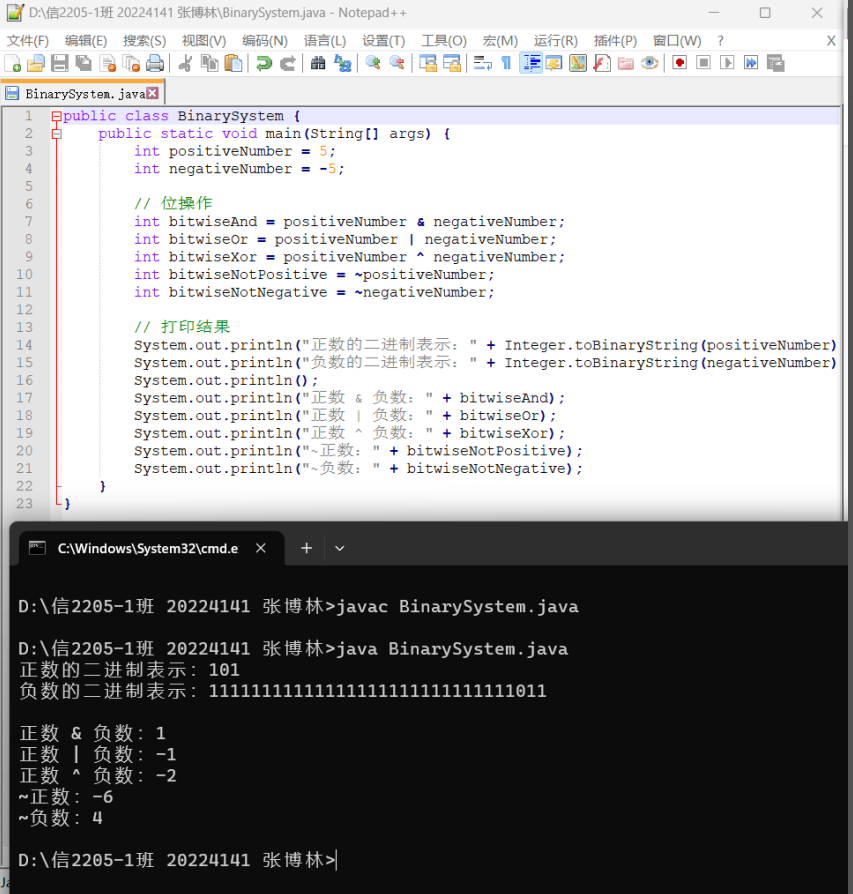
Task: Open Find with the binoculars icon
Action: tap(318, 63)
